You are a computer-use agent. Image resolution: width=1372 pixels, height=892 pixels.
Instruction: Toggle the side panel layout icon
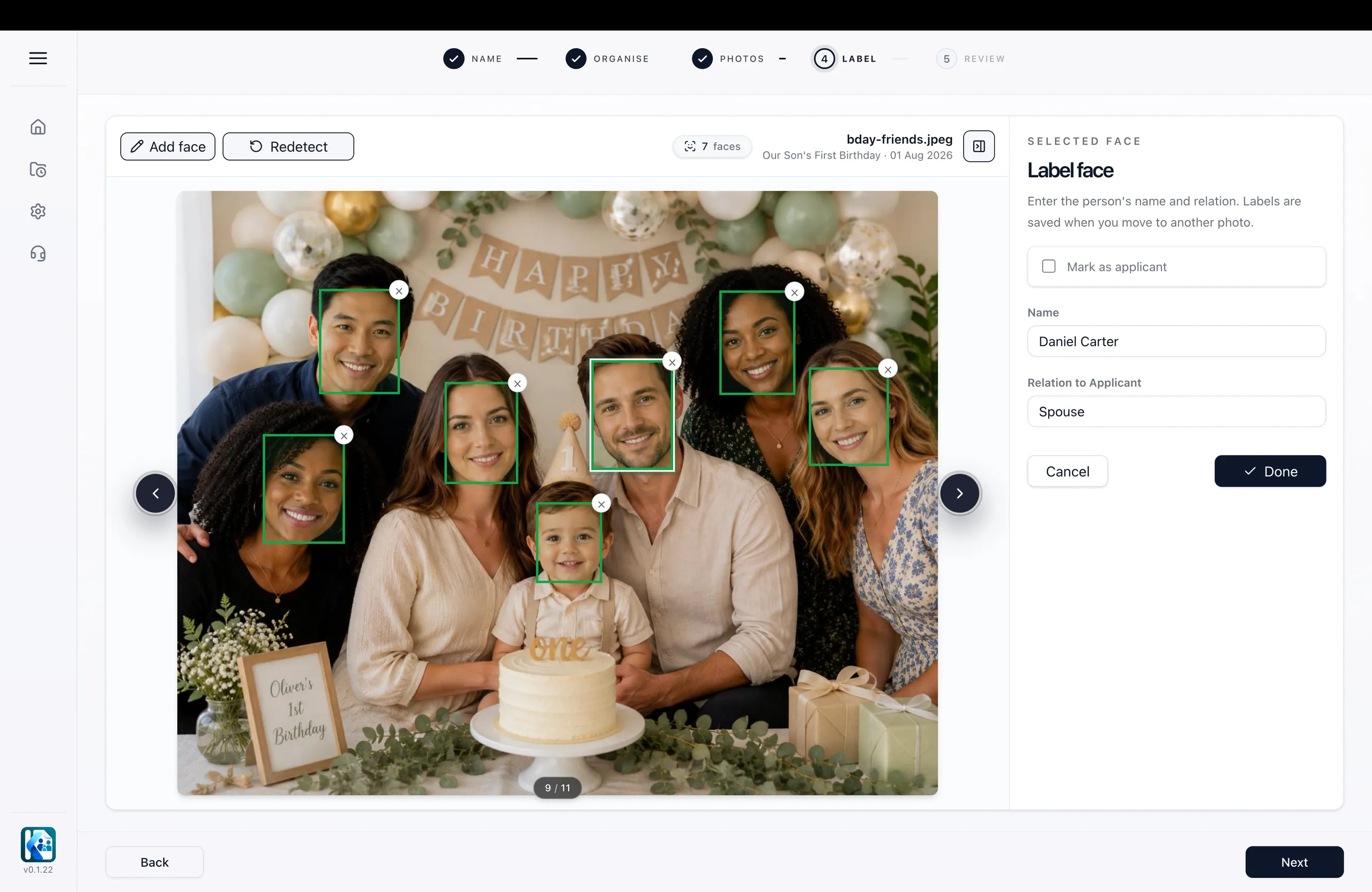[x=979, y=146]
